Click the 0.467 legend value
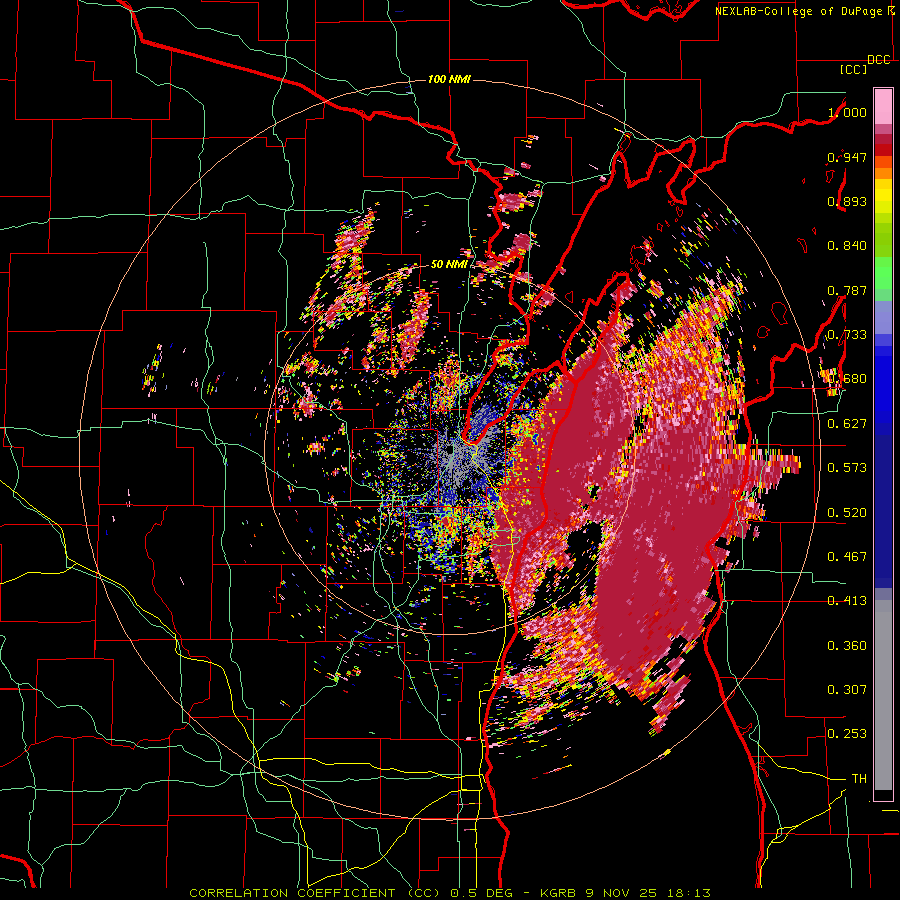The height and width of the screenshot is (900, 900). [x=847, y=557]
